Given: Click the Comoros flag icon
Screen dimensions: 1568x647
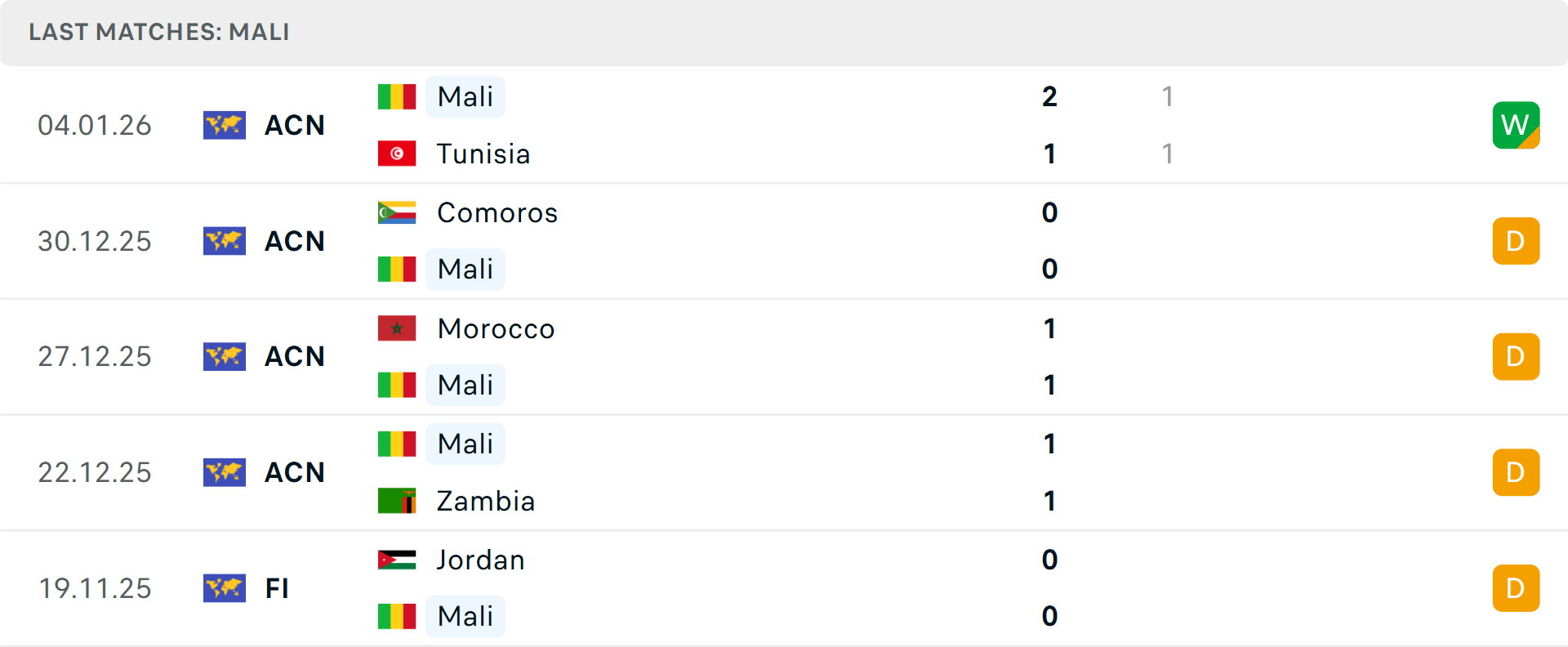Looking at the screenshot, I should tap(397, 212).
